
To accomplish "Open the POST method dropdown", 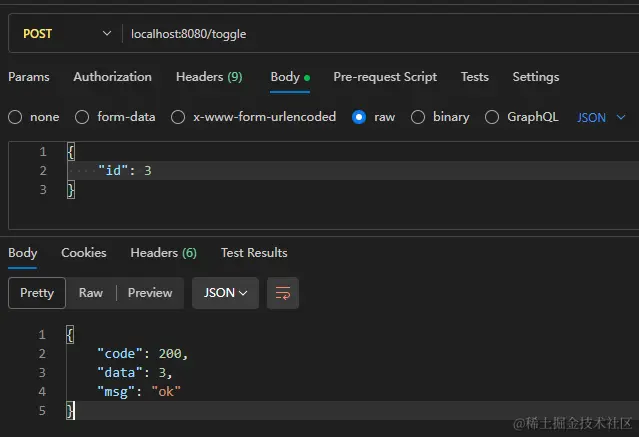I will coord(66,33).
